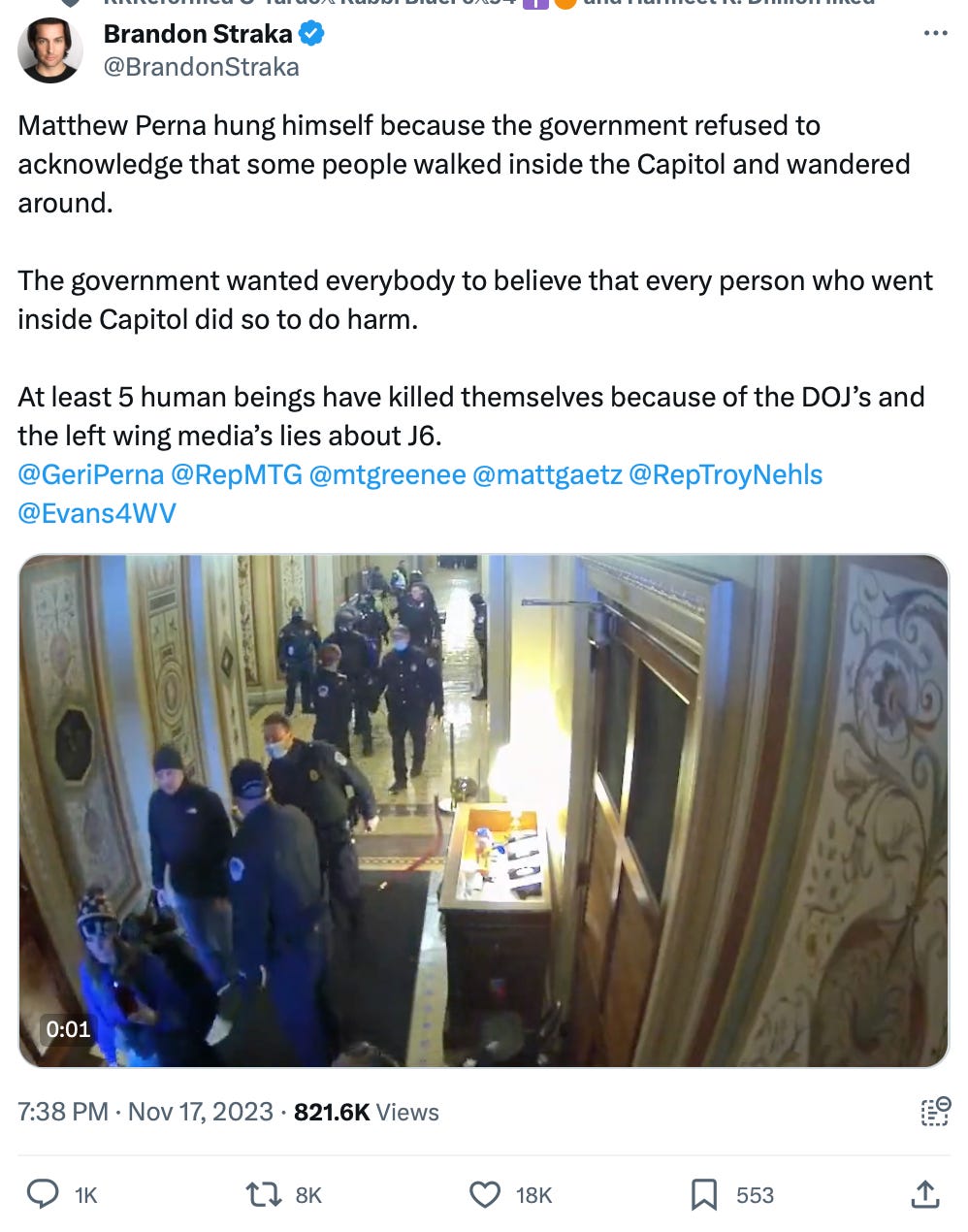Open the reply comment icon
968x1232 pixels.
43,1194
